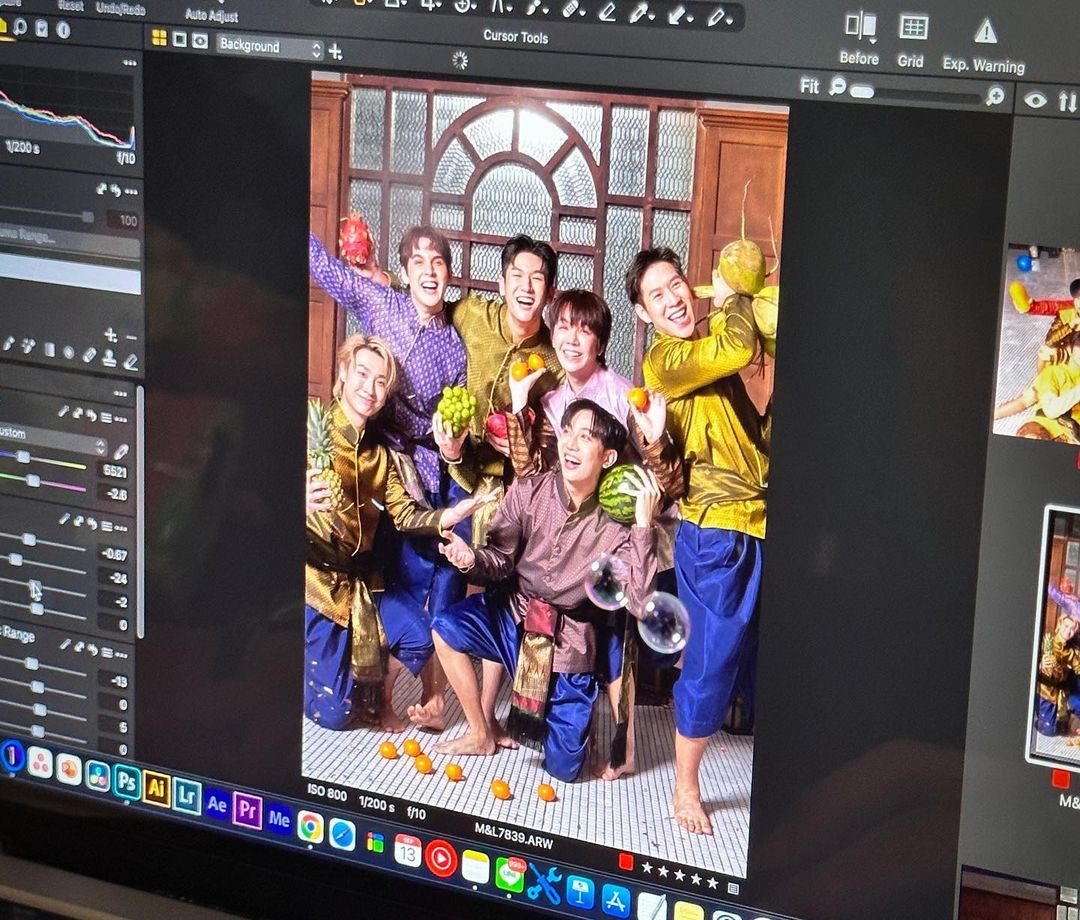Toggle the Grid overlay
This screenshot has height=920, width=1080.
(x=913, y=28)
